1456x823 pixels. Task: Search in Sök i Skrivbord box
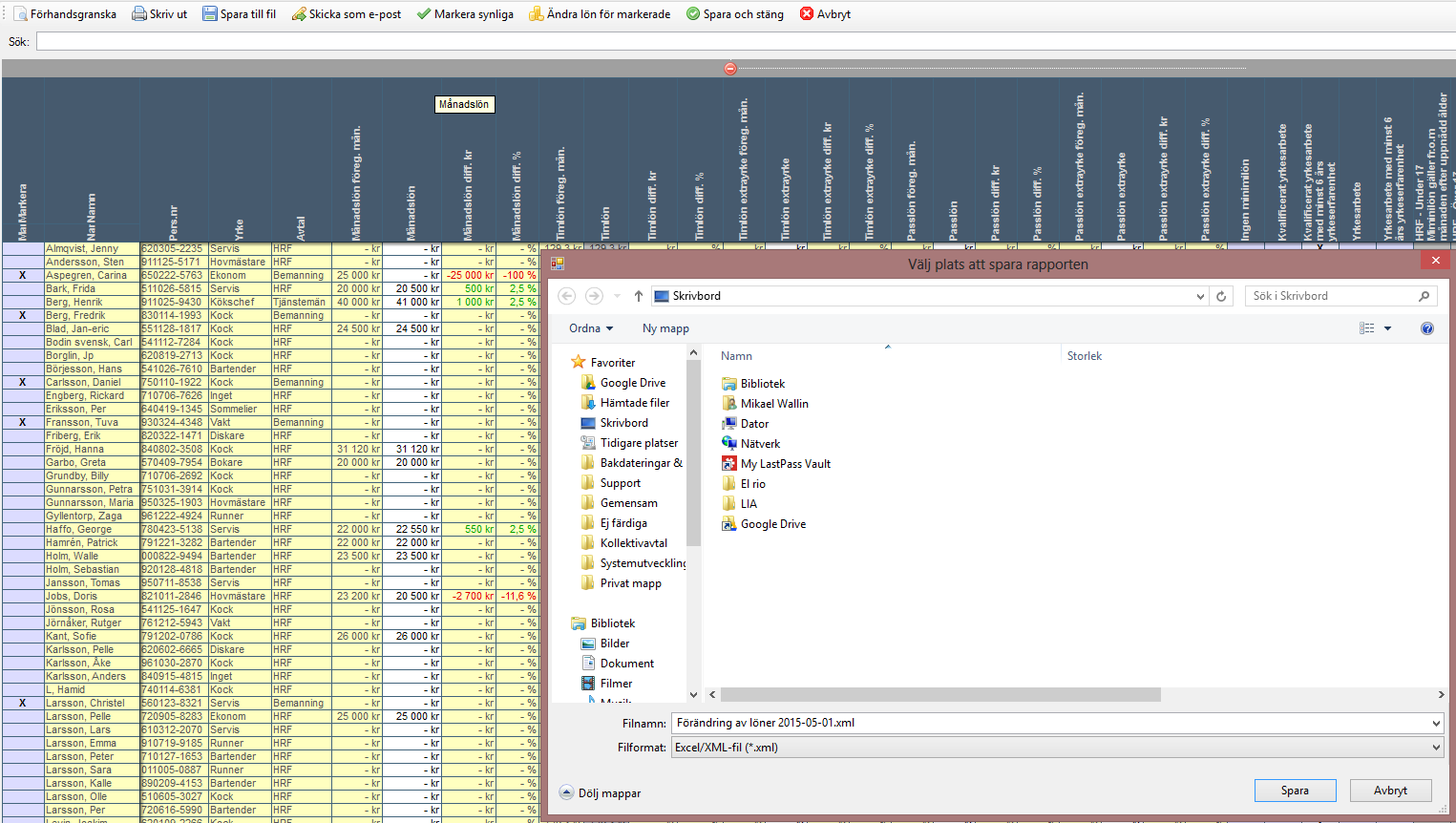(x=1332, y=296)
